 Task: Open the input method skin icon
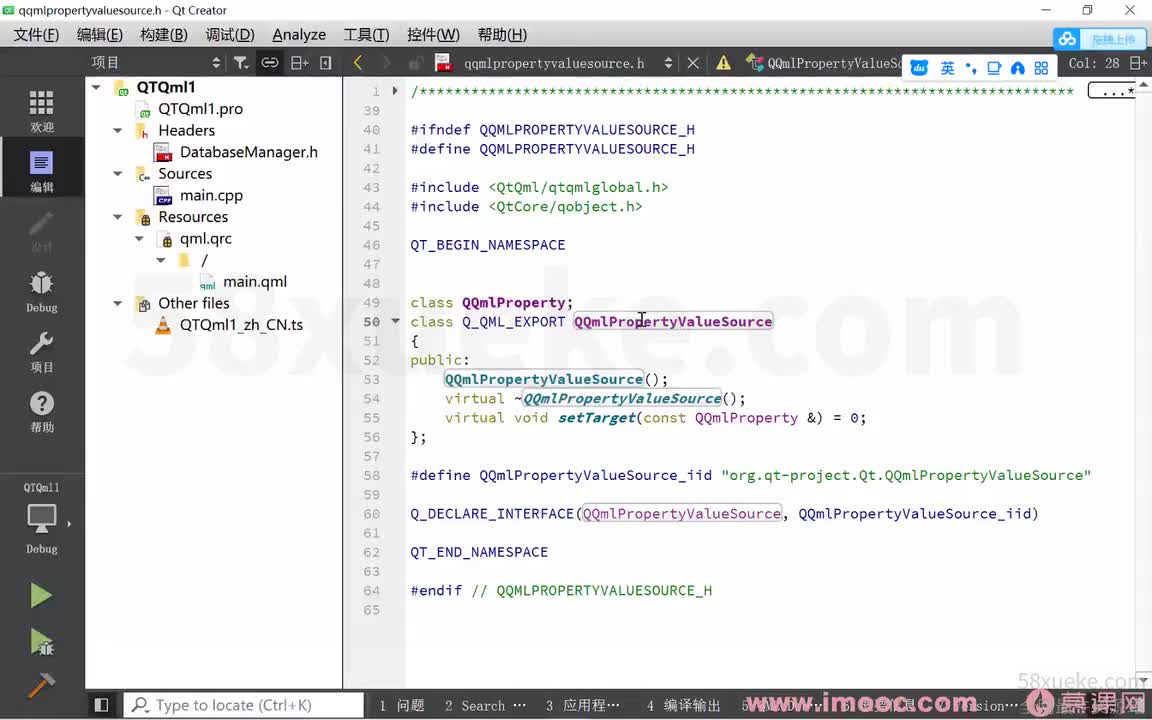tap(1018, 68)
